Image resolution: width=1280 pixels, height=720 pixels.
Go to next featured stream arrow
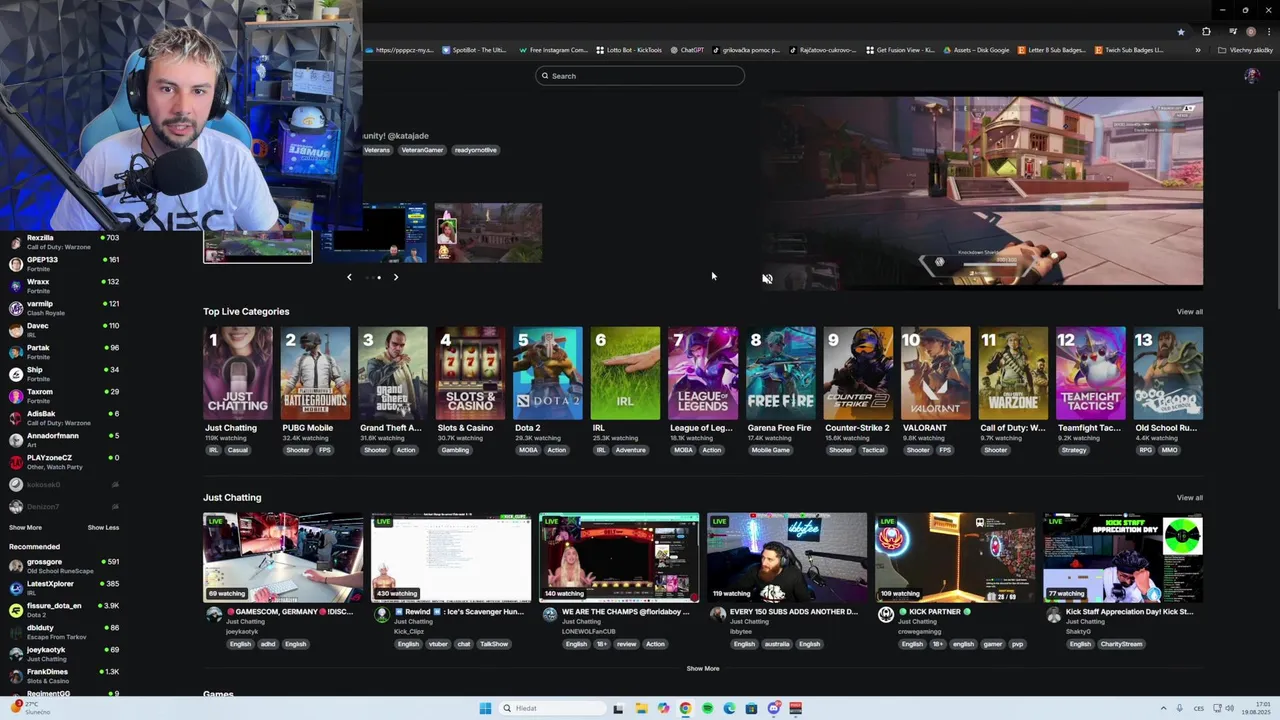(396, 277)
